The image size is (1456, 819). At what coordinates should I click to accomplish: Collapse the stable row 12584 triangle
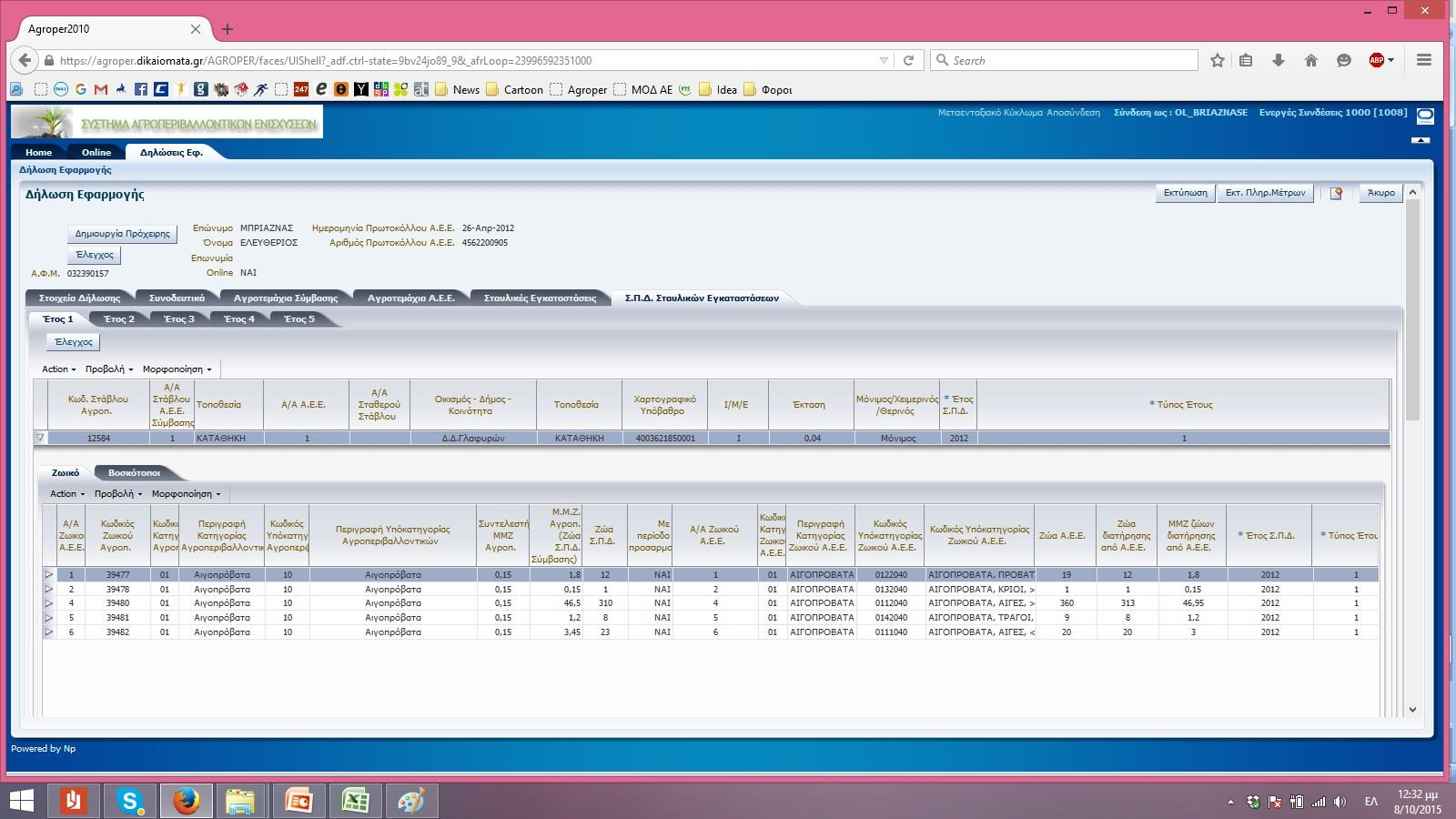point(40,439)
